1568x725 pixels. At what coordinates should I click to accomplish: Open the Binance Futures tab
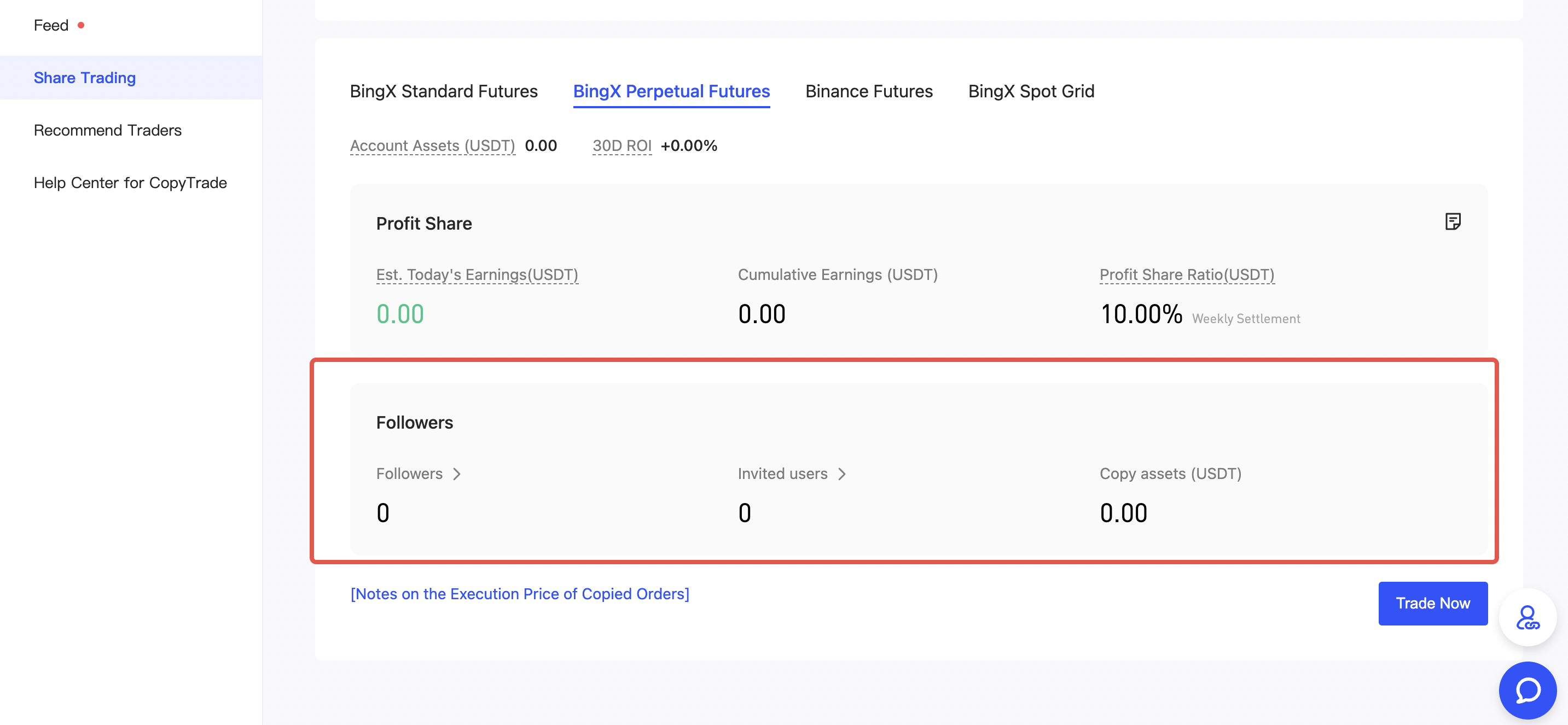(x=869, y=91)
